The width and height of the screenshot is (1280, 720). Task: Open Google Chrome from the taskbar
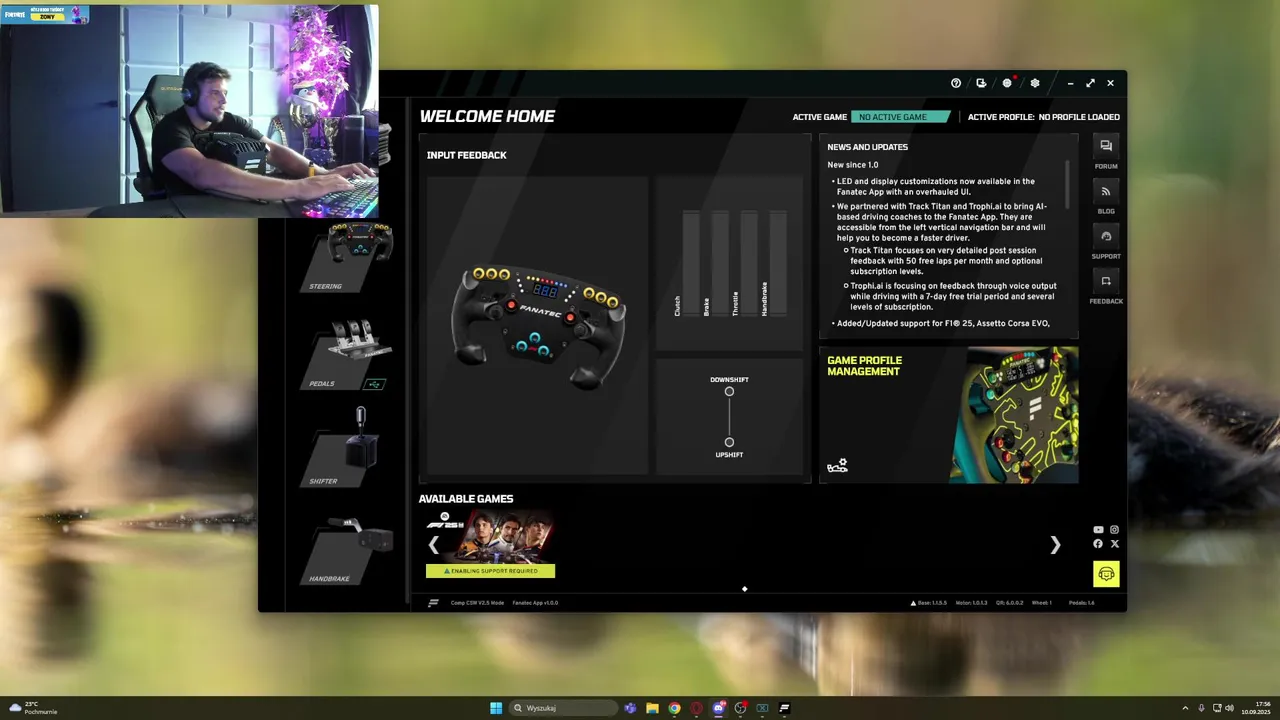pyautogui.click(x=674, y=708)
